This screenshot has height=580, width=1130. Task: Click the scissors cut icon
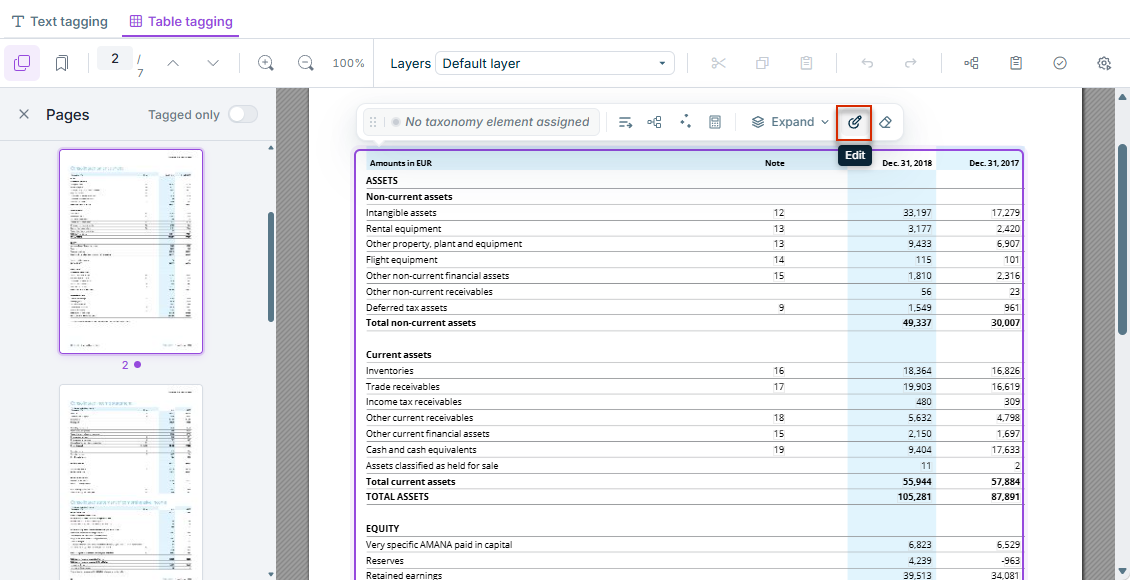pos(718,63)
